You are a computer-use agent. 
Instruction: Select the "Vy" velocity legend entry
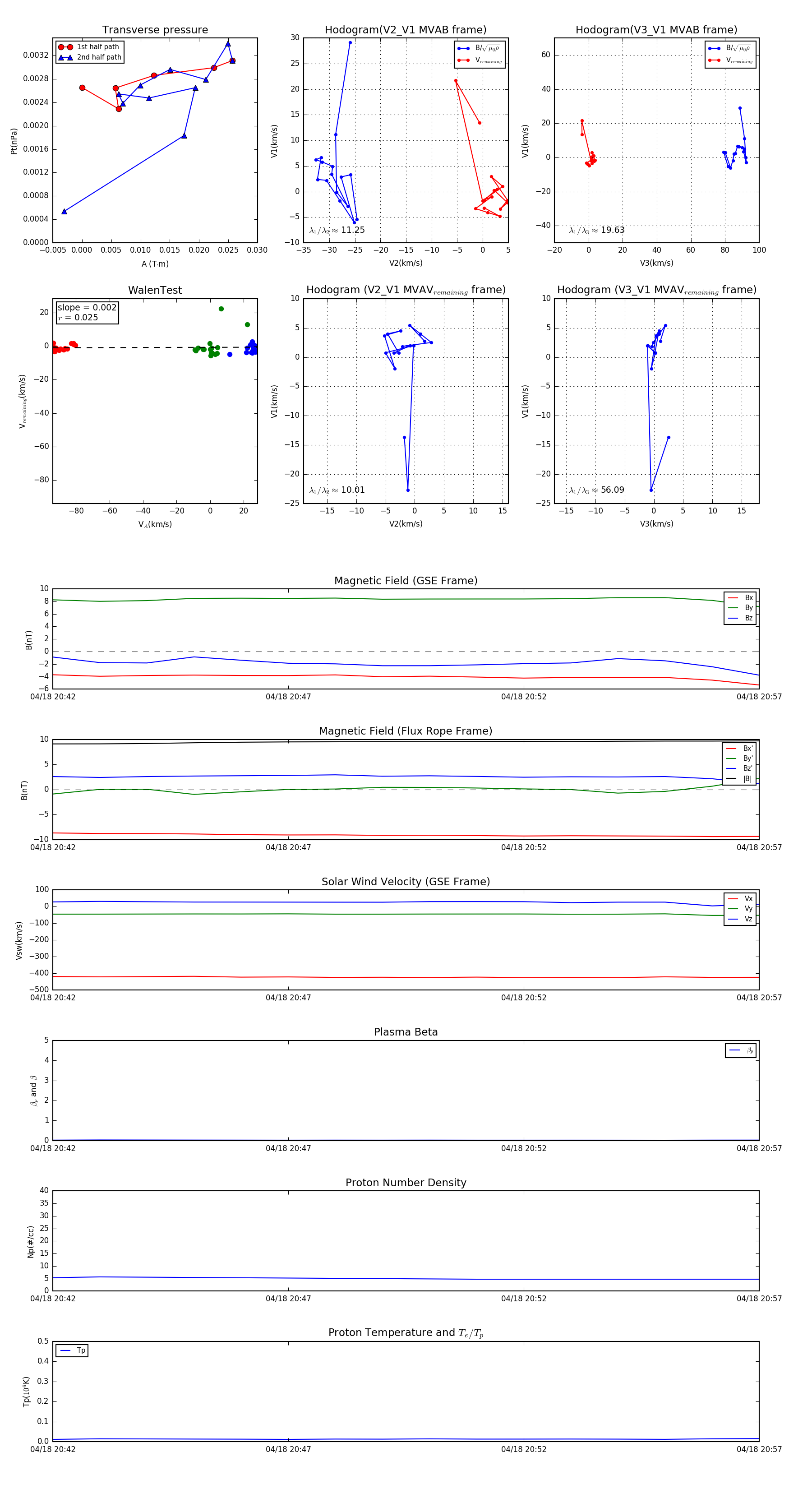740,909
